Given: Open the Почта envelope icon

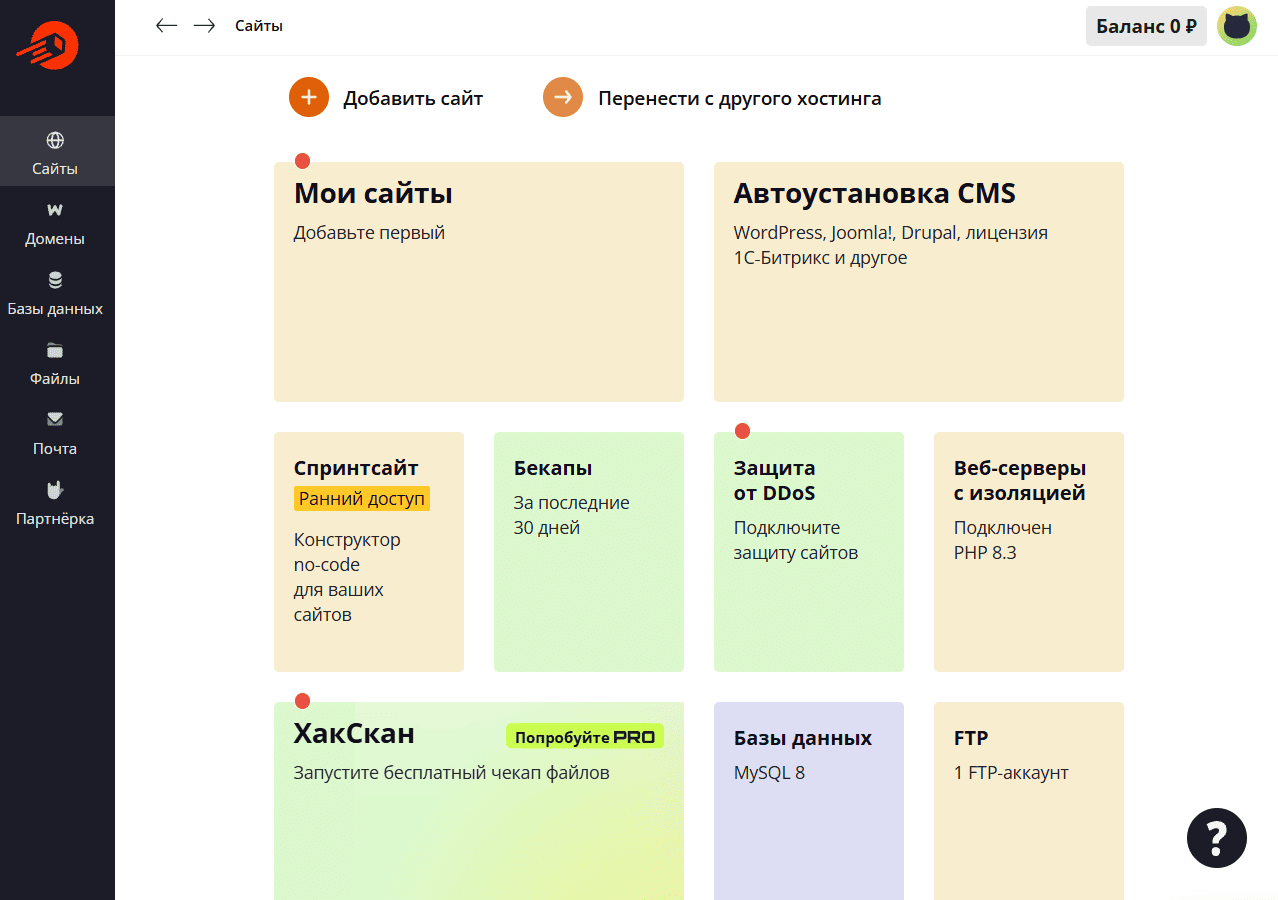Looking at the screenshot, I should click(x=55, y=419).
